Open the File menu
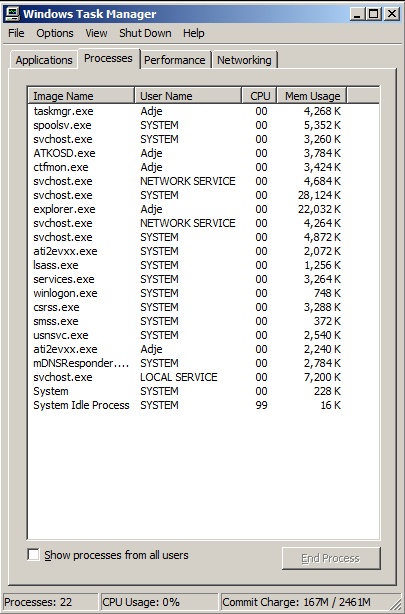The image size is (405, 614). 16,33
